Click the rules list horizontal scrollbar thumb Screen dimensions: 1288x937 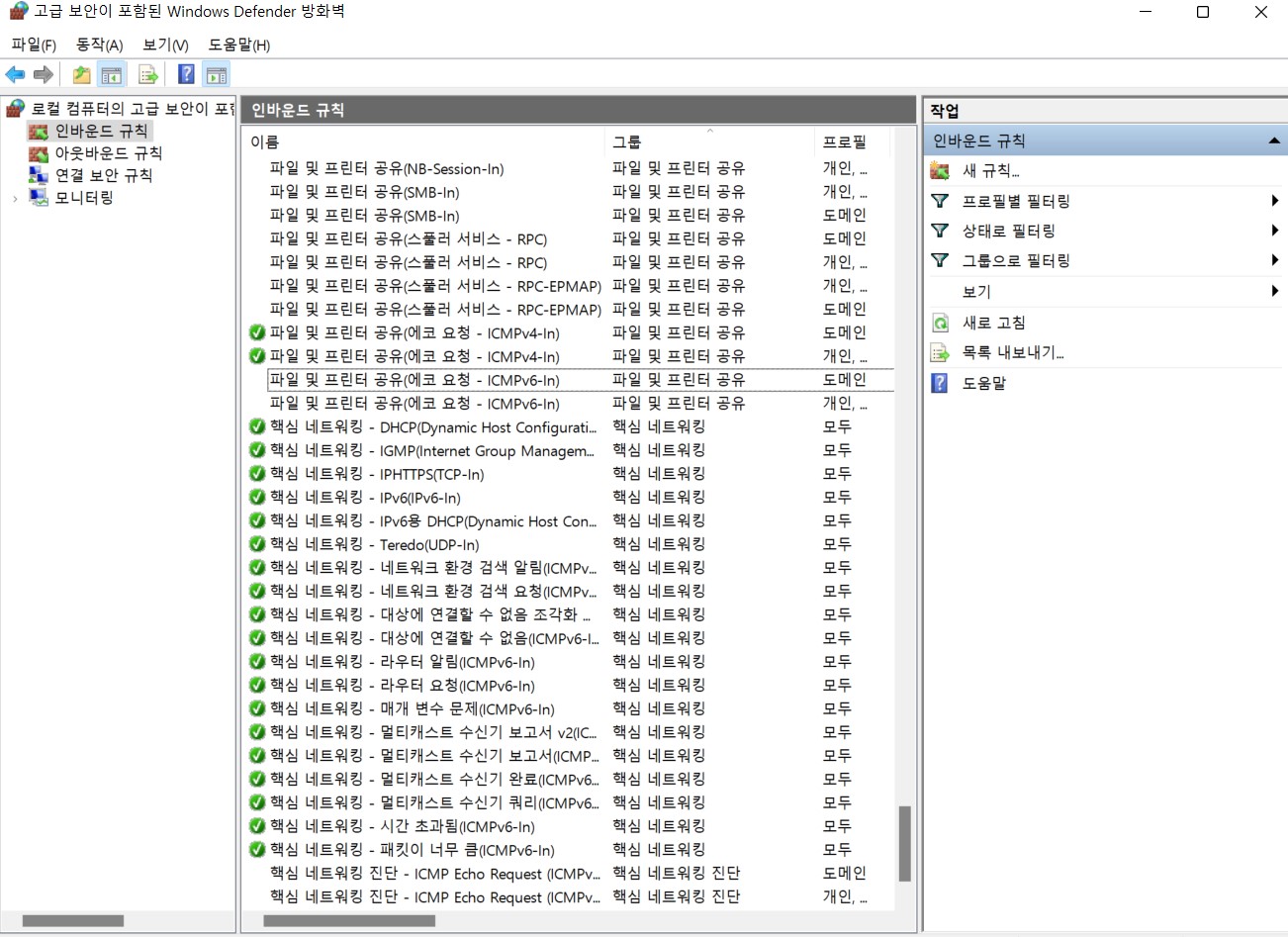coord(349,921)
